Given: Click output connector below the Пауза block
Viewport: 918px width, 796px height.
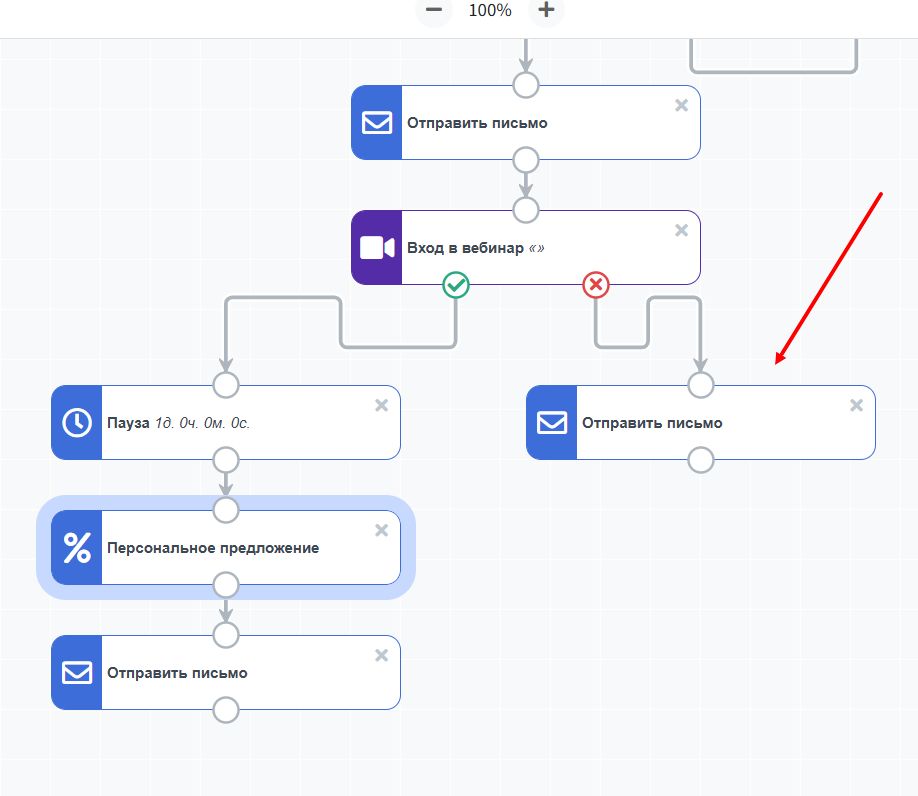Looking at the screenshot, I should click(226, 460).
